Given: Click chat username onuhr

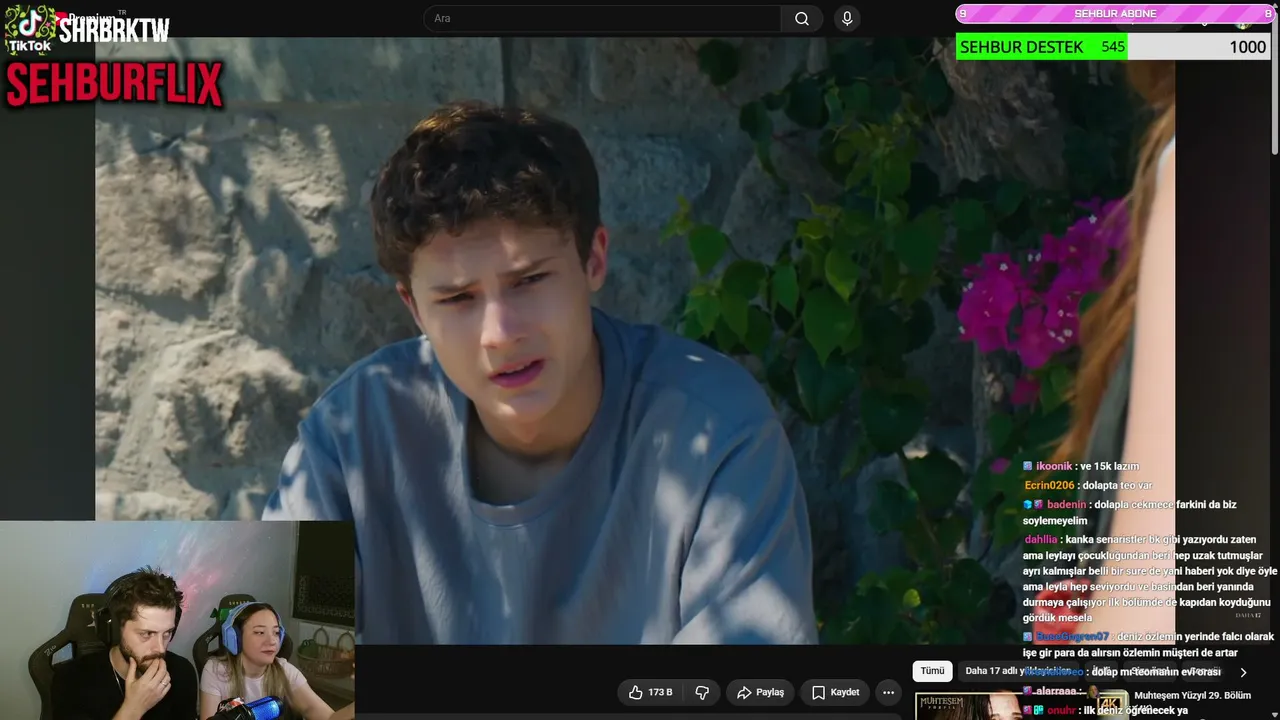Looking at the screenshot, I should click(1062, 710).
